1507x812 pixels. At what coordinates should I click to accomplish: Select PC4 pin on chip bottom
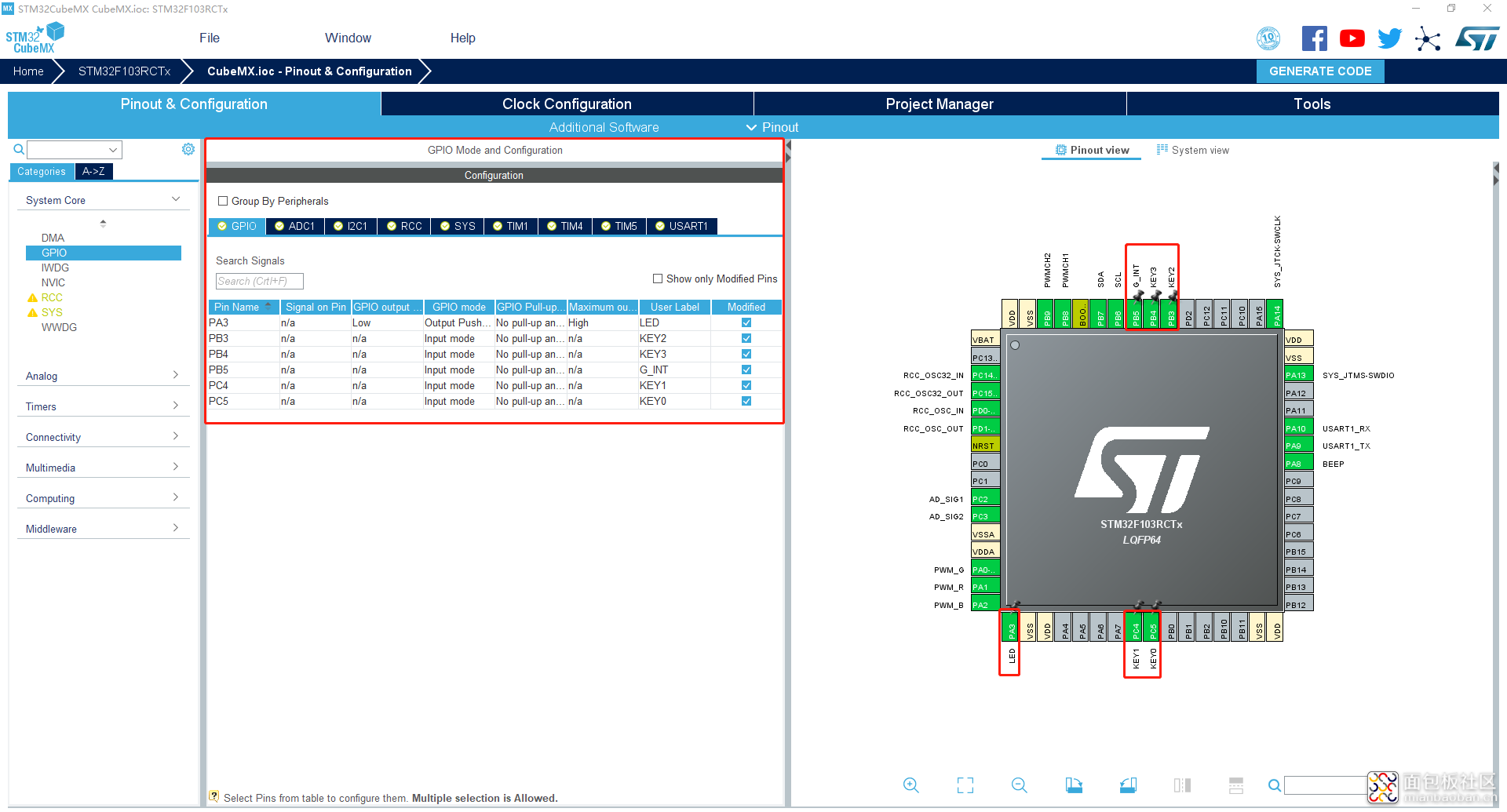[1135, 628]
